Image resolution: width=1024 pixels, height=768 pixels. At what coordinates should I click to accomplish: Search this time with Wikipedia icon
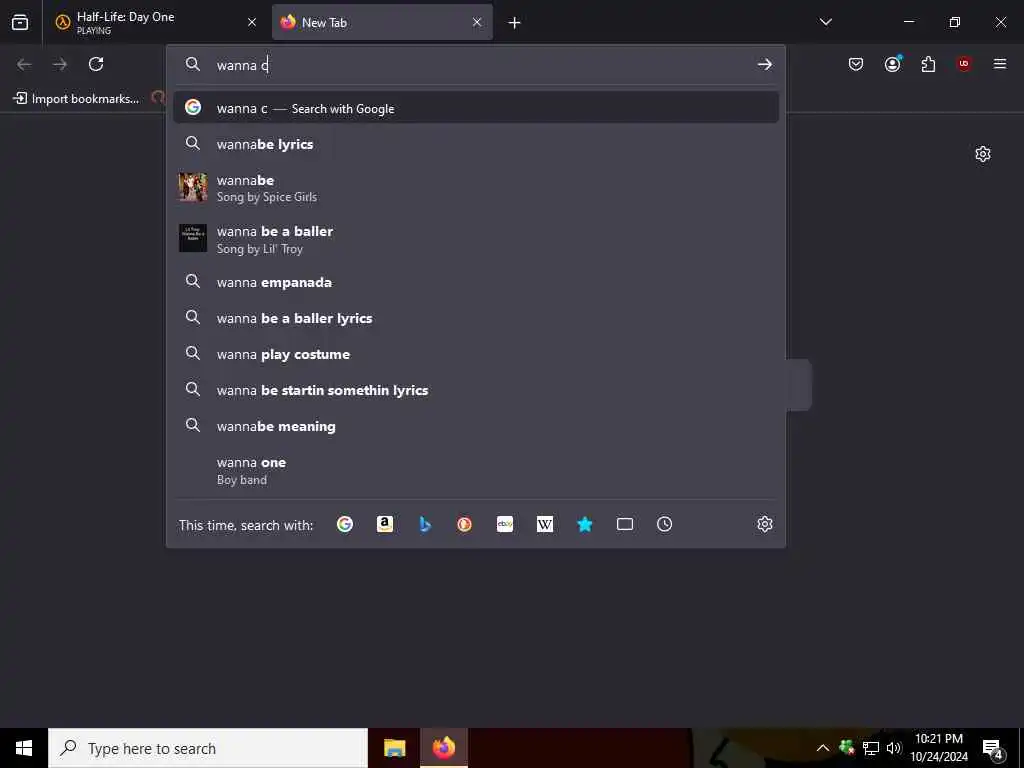(x=545, y=524)
